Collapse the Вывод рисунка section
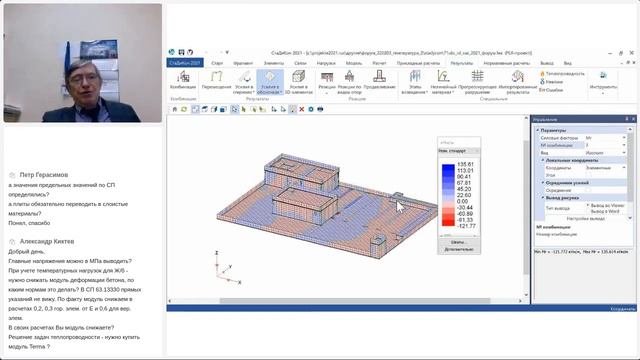Viewport: 640px width, 360px height. (x=543, y=198)
